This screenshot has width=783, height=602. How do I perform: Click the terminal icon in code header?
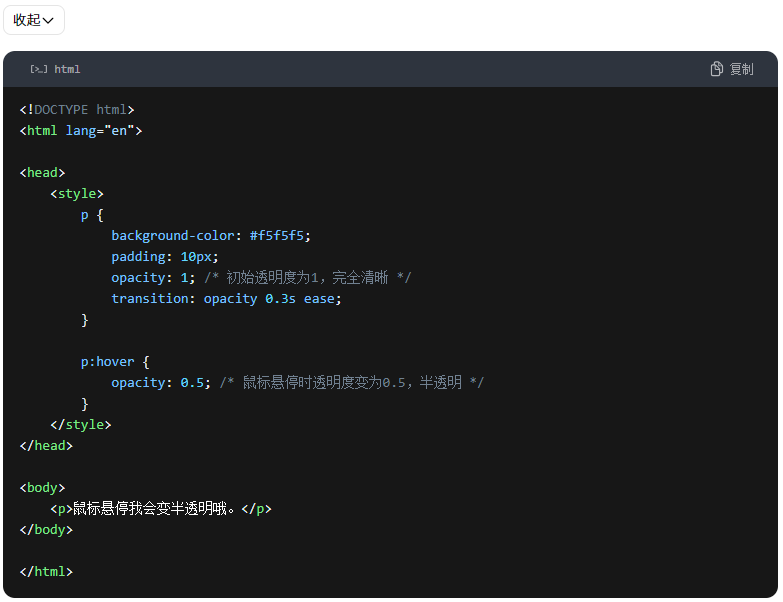click(x=38, y=69)
